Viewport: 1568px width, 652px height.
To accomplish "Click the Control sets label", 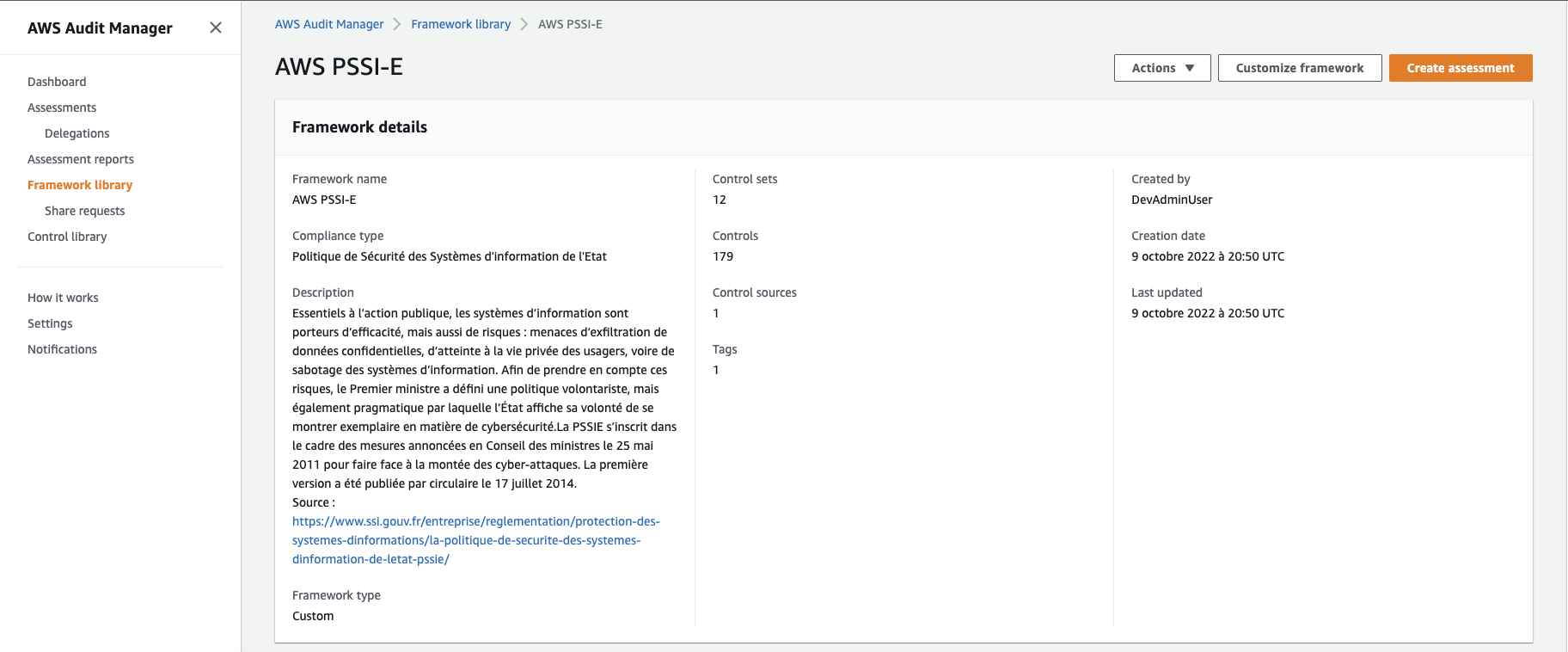I will coord(744,179).
